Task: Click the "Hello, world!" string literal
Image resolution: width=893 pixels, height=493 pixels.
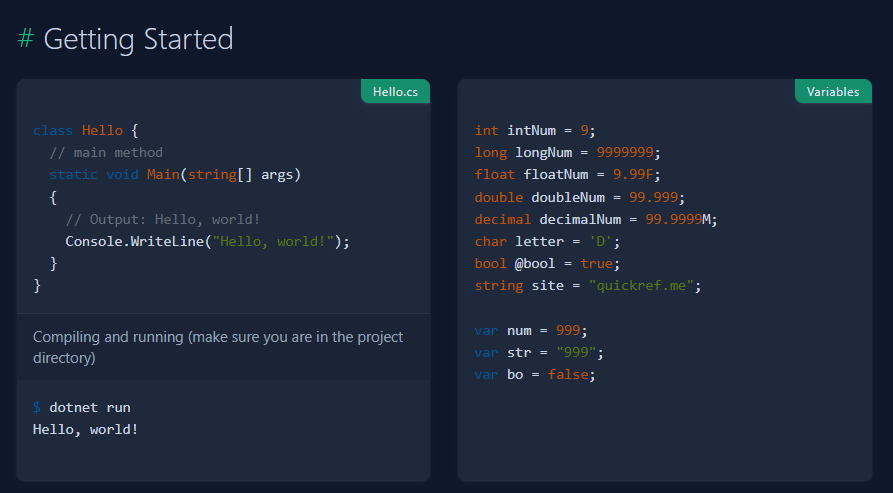Action: [273, 241]
